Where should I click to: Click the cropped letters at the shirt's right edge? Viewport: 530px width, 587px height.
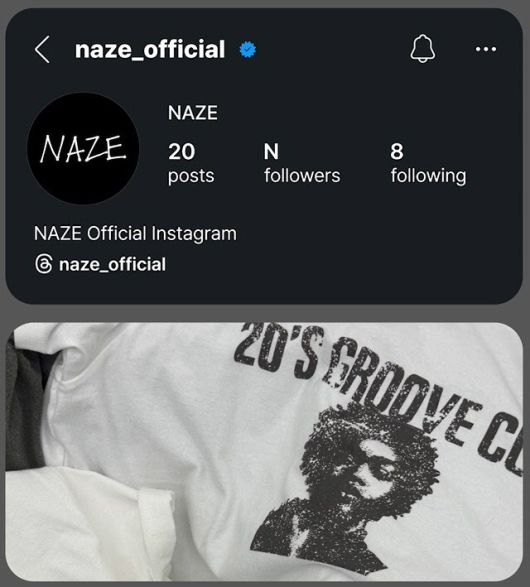pos(502,444)
